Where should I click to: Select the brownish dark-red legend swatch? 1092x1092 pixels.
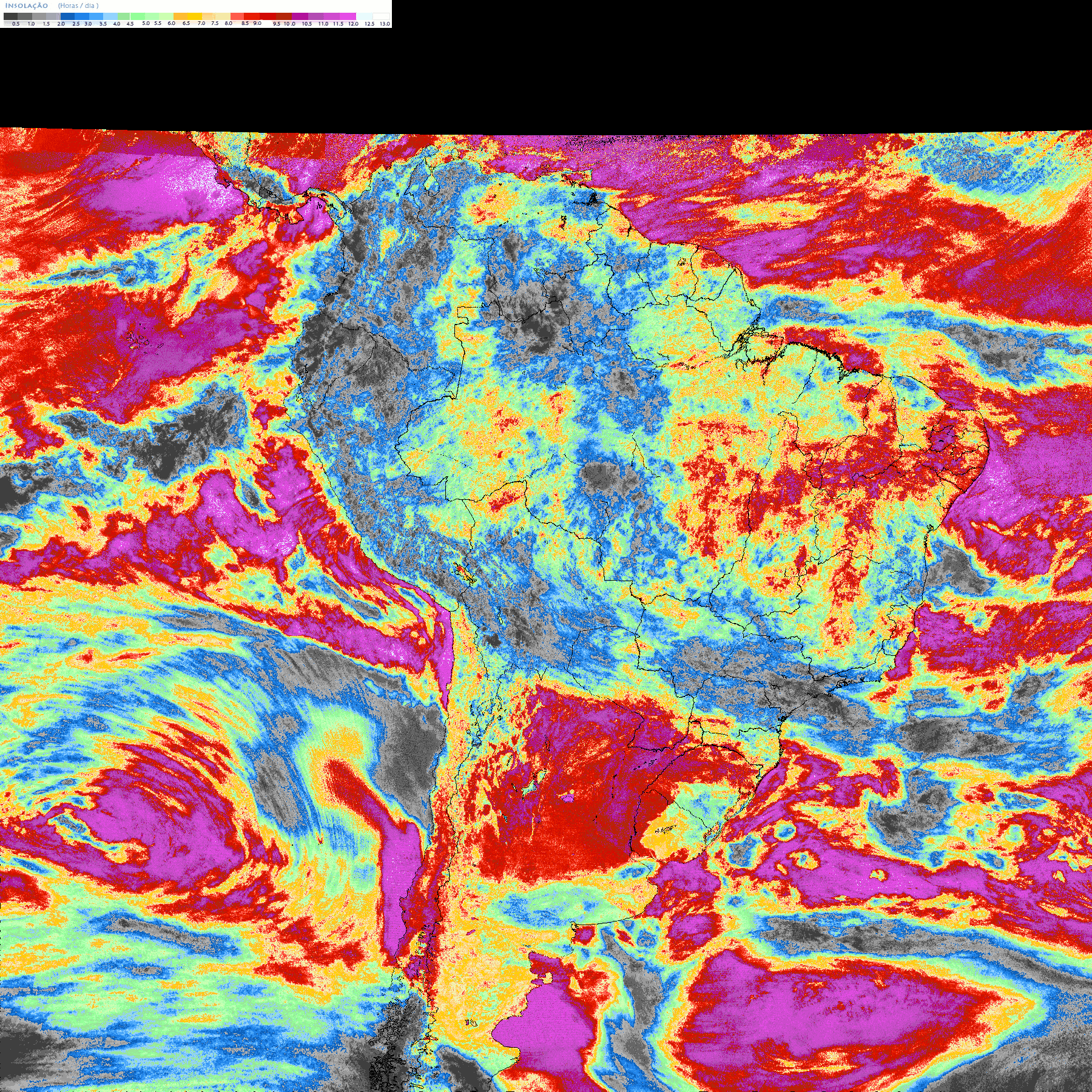[284, 16]
